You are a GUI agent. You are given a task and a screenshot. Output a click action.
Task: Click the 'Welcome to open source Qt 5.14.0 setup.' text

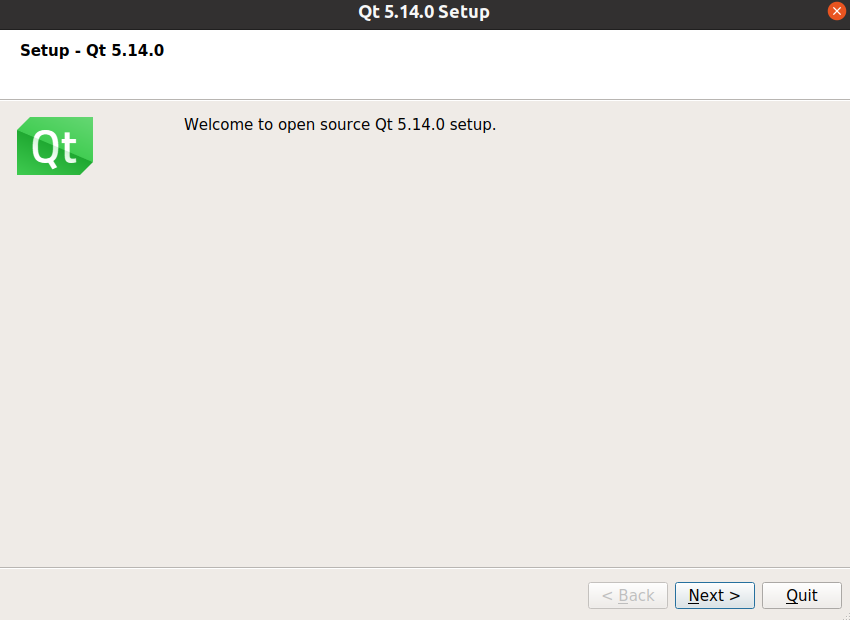tap(340, 125)
